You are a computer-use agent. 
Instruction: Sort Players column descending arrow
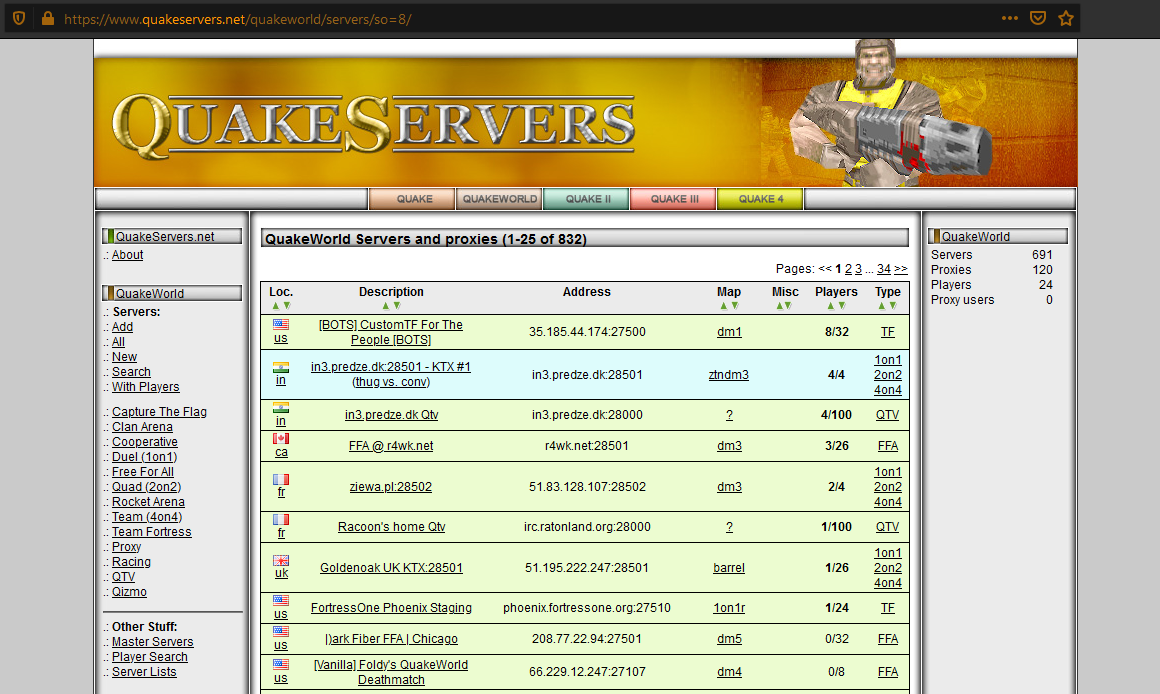coord(842,306)
